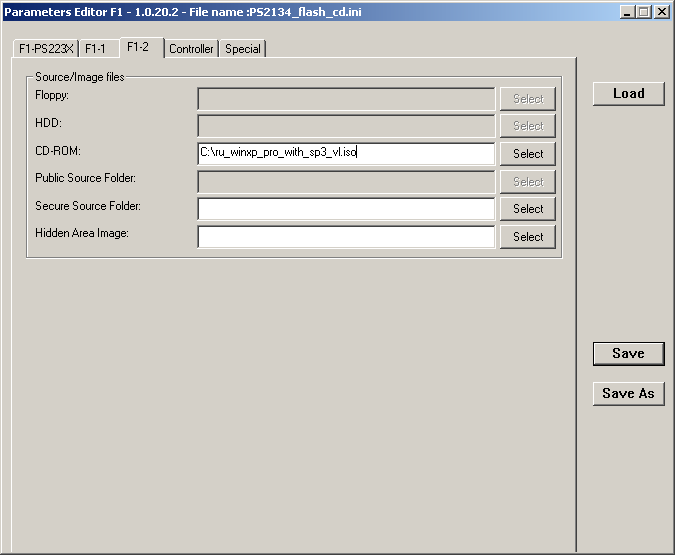This screenshot has width=675, height=555.
Task: Minimize the Parameters Editor window
Action: (627, 12)
